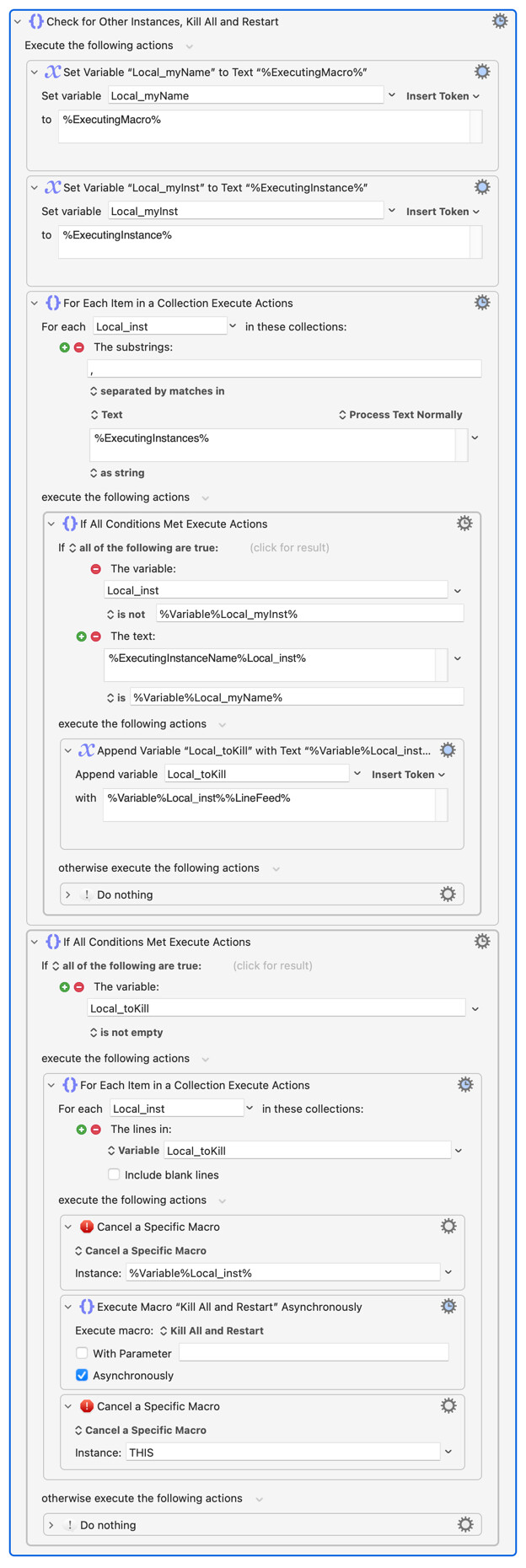
Task: Click gear icon of Set Variable Local_myName action
Action: click(x=482, y=72)
